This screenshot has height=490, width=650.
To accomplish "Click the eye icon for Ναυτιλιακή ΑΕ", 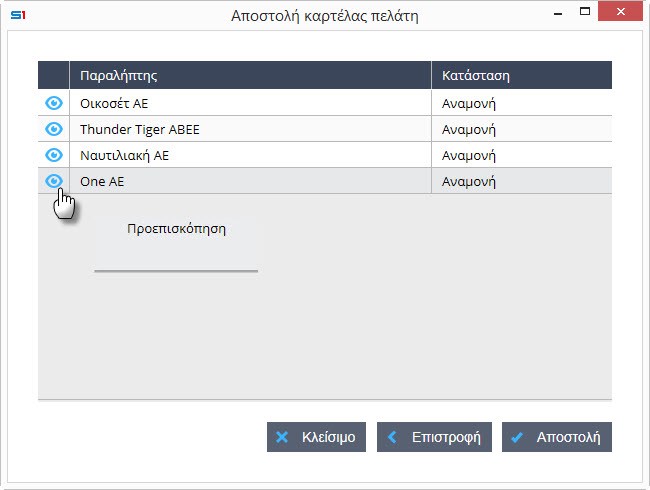I will [x=54, y=155].
